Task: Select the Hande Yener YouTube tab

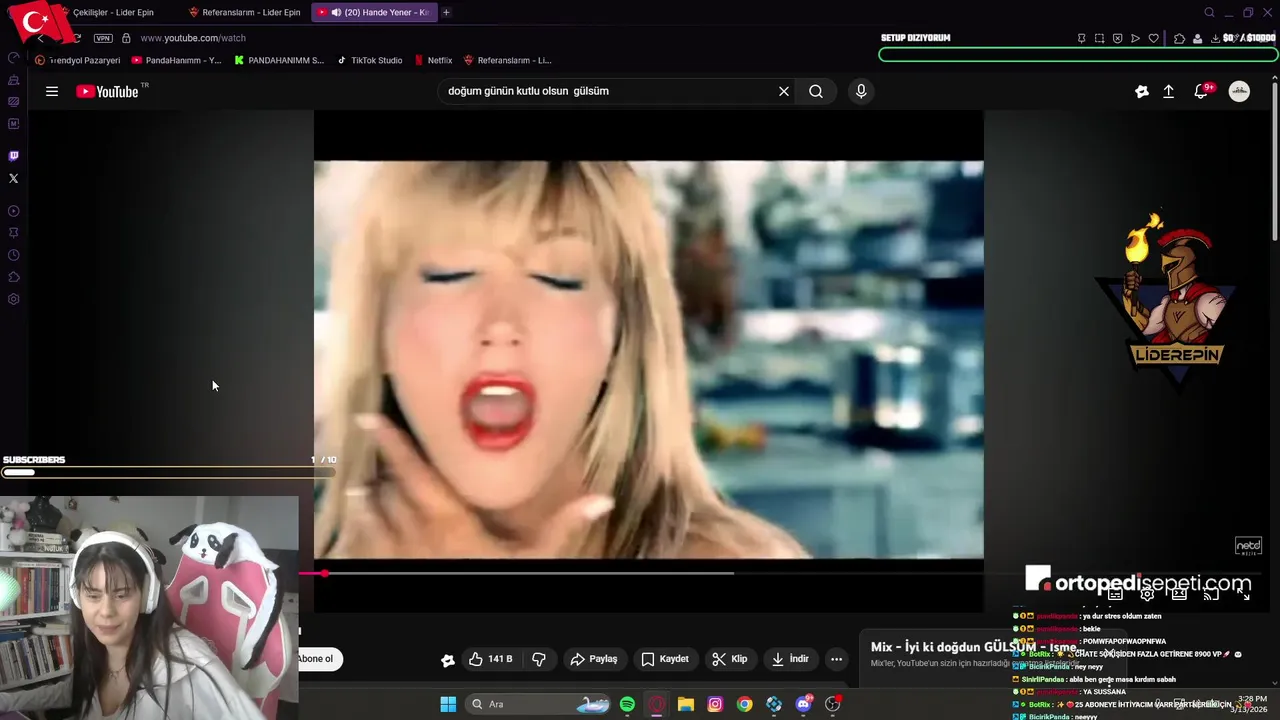Action: tap(373, 12)
